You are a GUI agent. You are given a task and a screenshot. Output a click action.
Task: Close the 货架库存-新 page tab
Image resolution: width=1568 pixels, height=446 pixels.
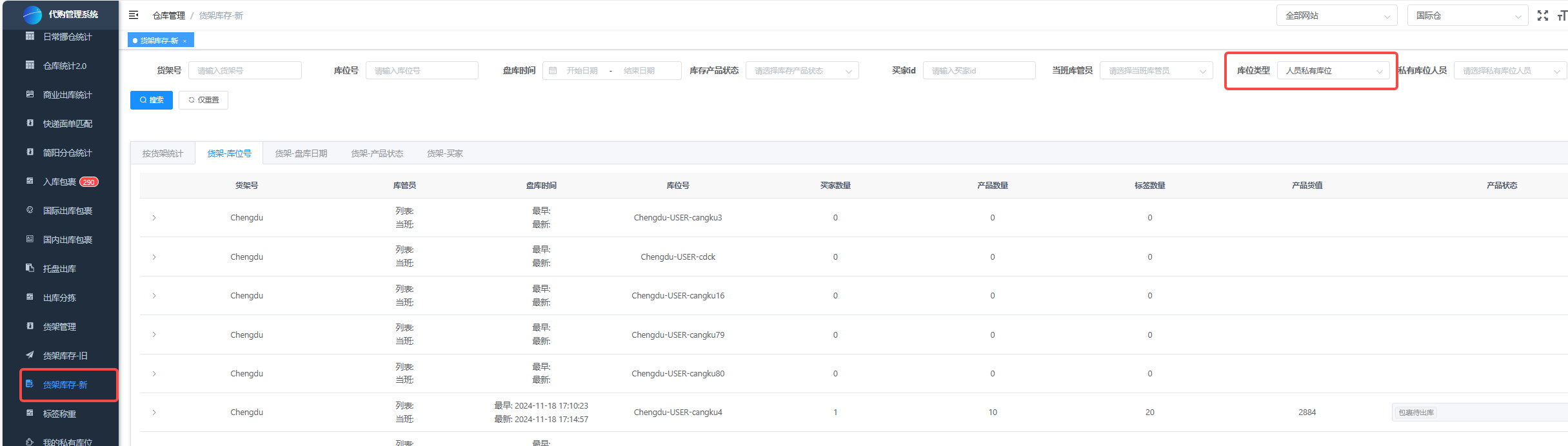(184, 41)
